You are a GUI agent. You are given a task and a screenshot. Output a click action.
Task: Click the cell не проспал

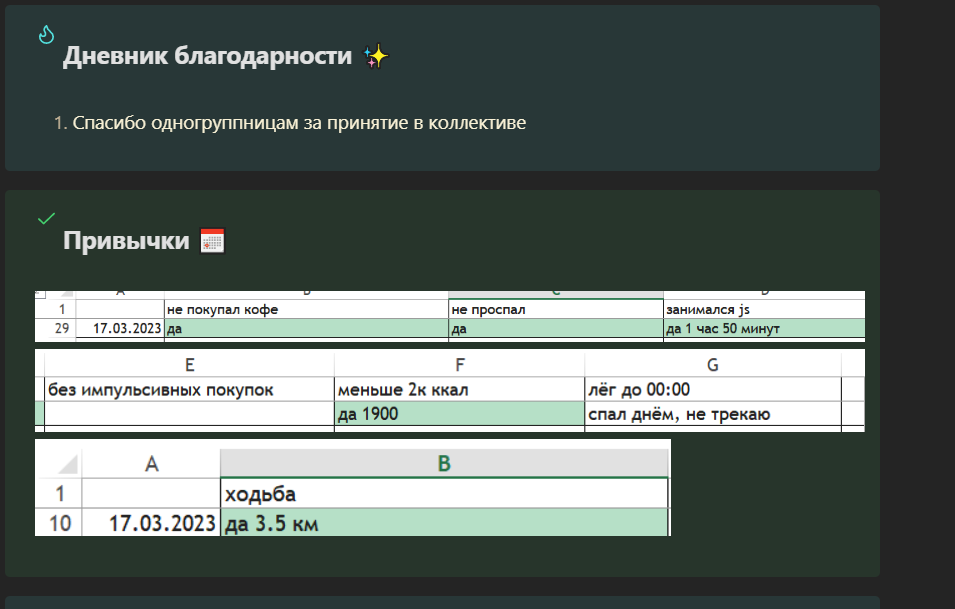(x=555, y=309)
